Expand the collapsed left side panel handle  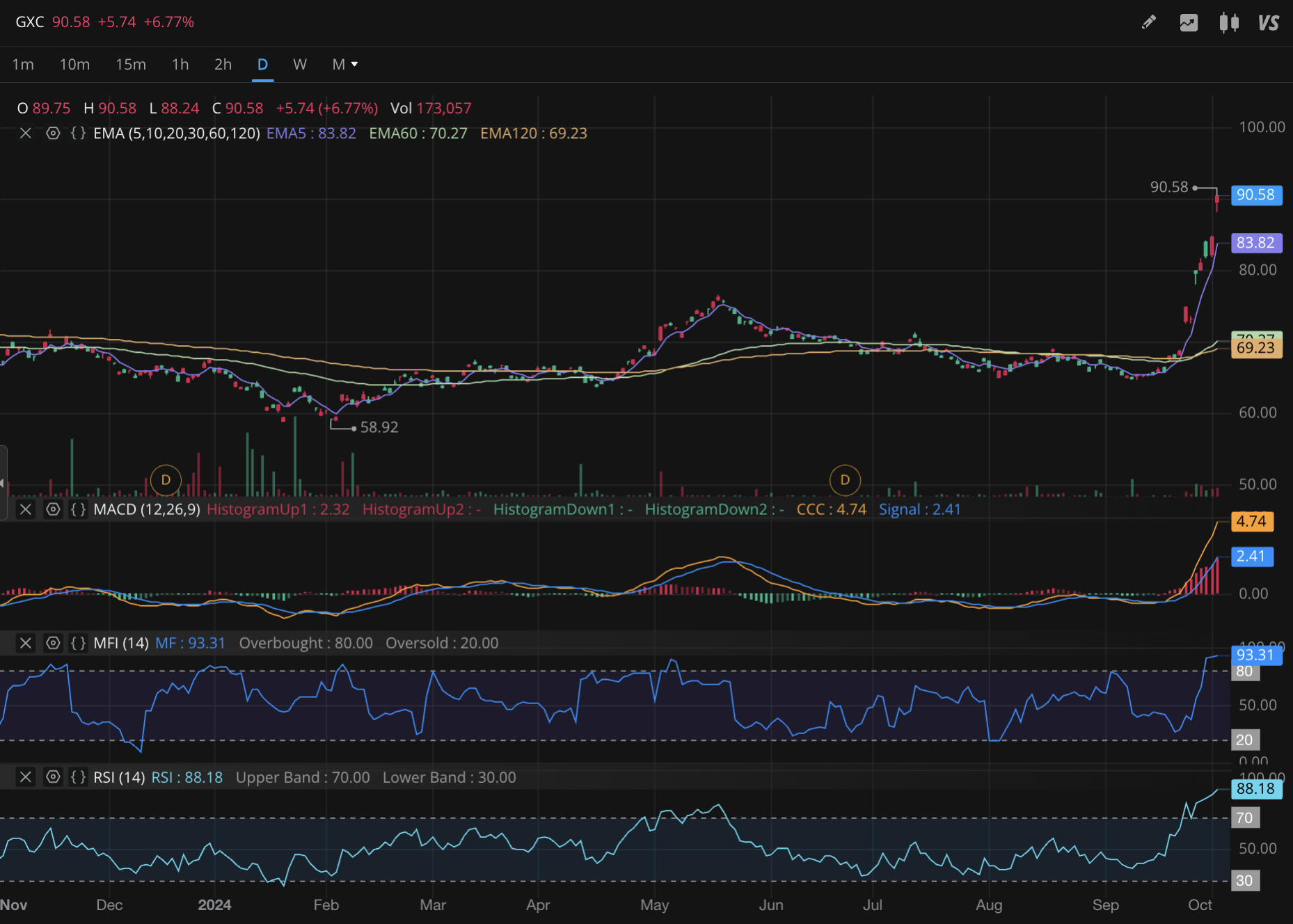coord(3,483)
